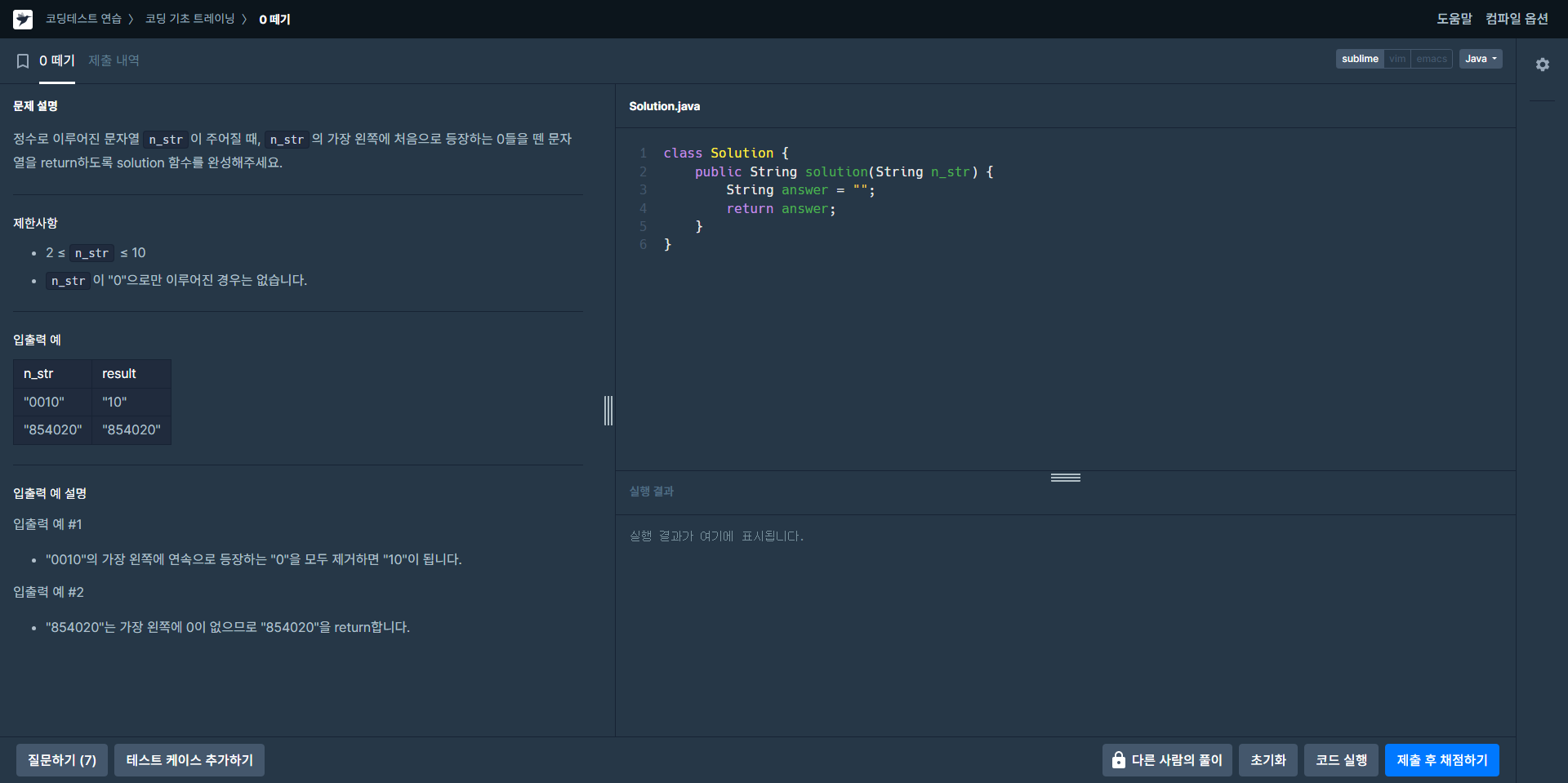The height and width of the screenshot is (783, 1568).
Task: Click the 0 떼기 breadcrumb title
Action: (274, 19)
